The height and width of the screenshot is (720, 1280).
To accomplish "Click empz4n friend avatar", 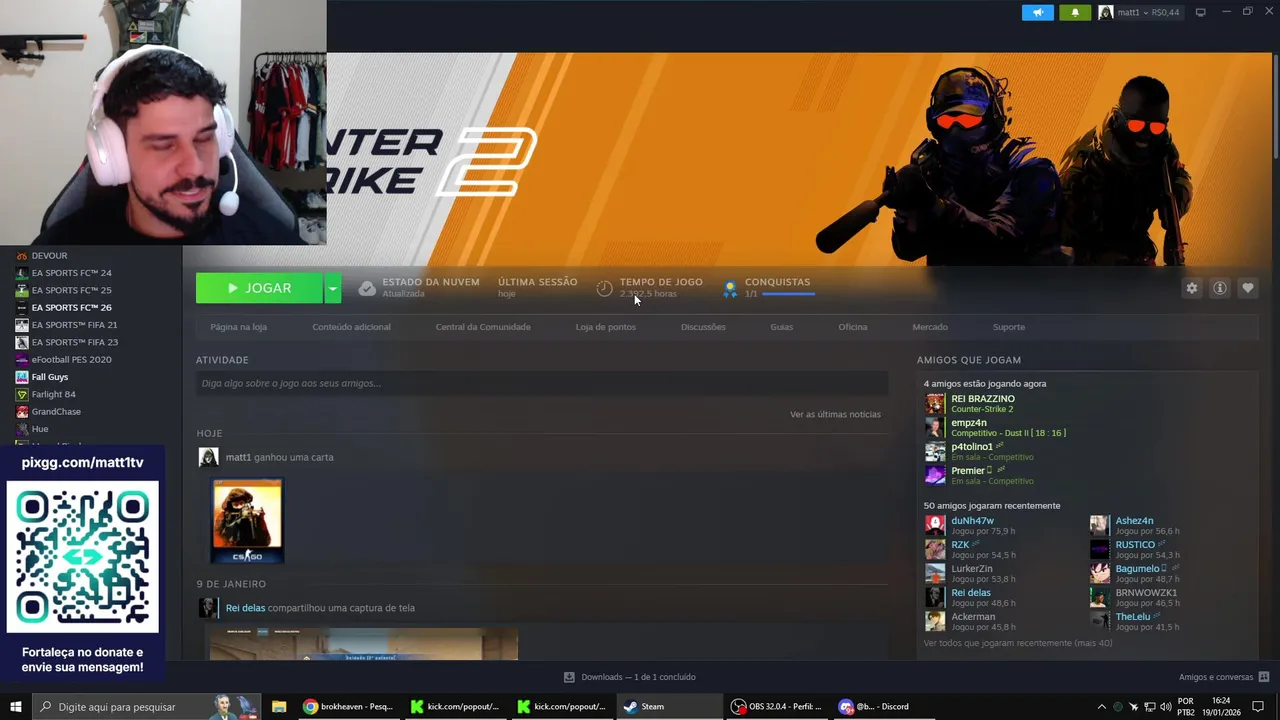I will [935, 427].
